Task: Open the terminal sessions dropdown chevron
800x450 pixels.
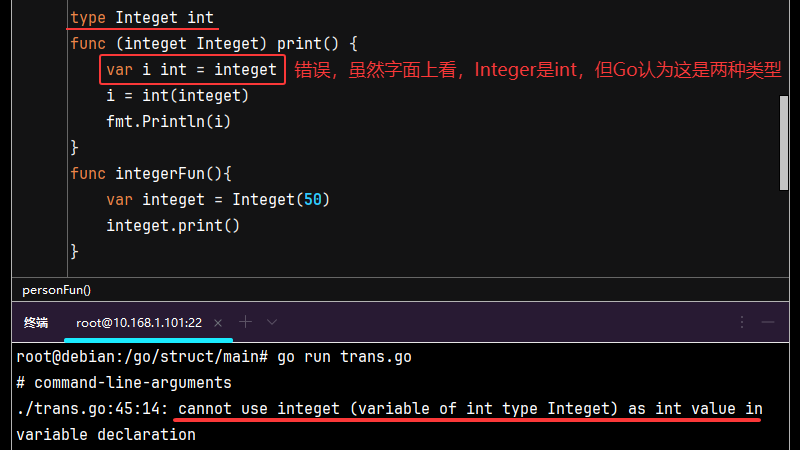Action: pos(272,322)
